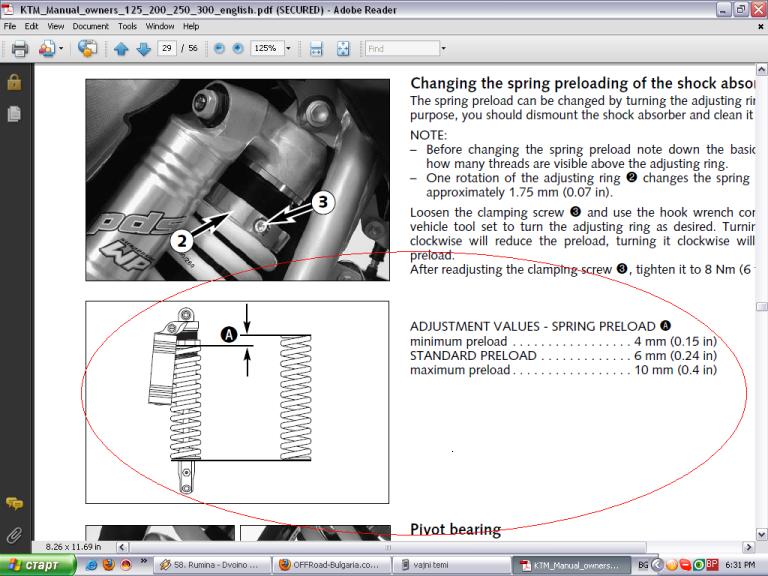Click the BG language indicator in tray
This screenshot has height=576, width=768.
point(643,565)
